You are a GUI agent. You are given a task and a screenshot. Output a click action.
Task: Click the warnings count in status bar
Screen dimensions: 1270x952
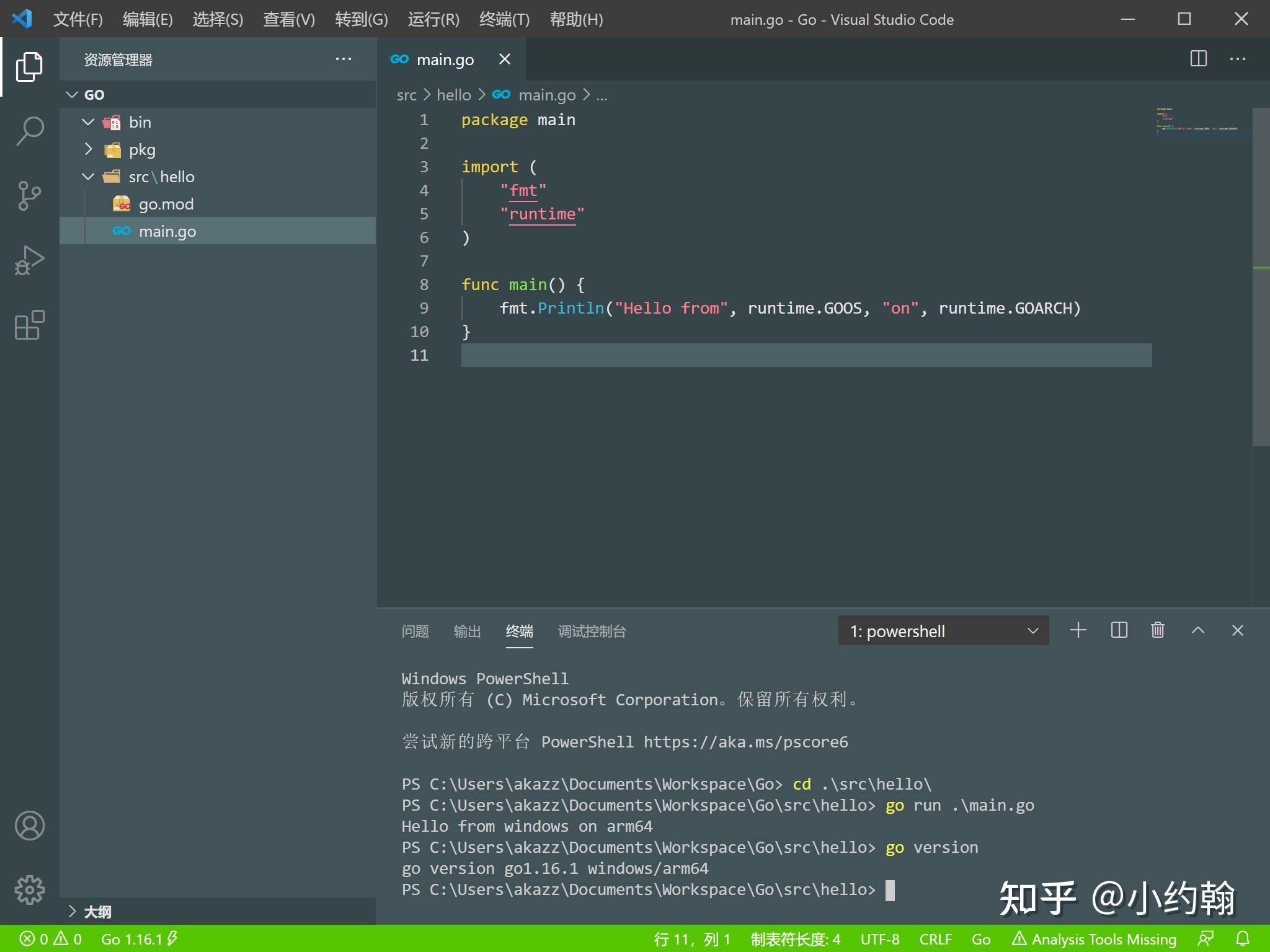68,939
